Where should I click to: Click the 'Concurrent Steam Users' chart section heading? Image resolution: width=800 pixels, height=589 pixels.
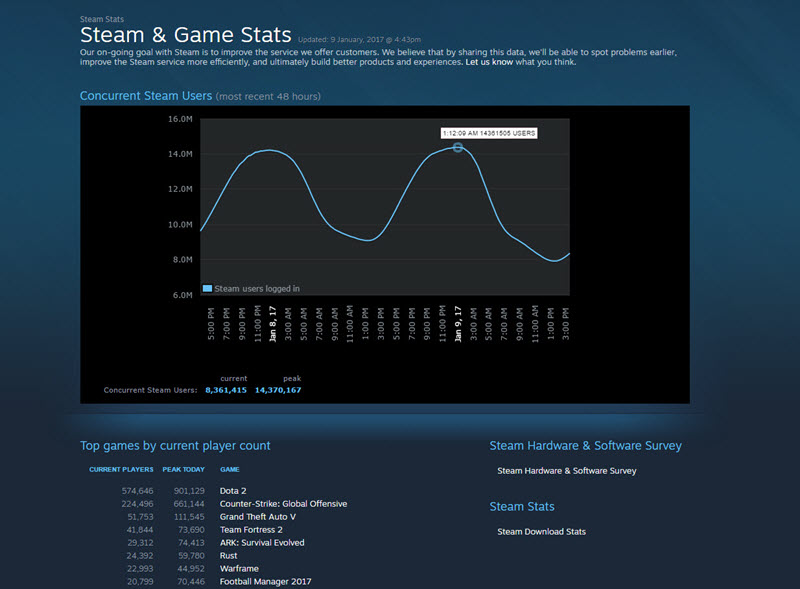tap(146, 96)
